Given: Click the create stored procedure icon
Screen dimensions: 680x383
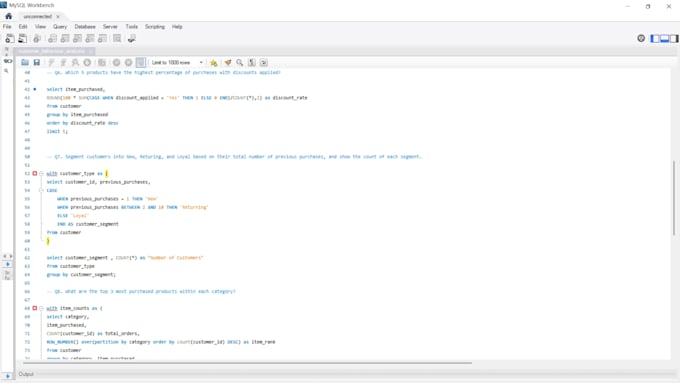Looking at the screenshot, I should click(90, 39).
